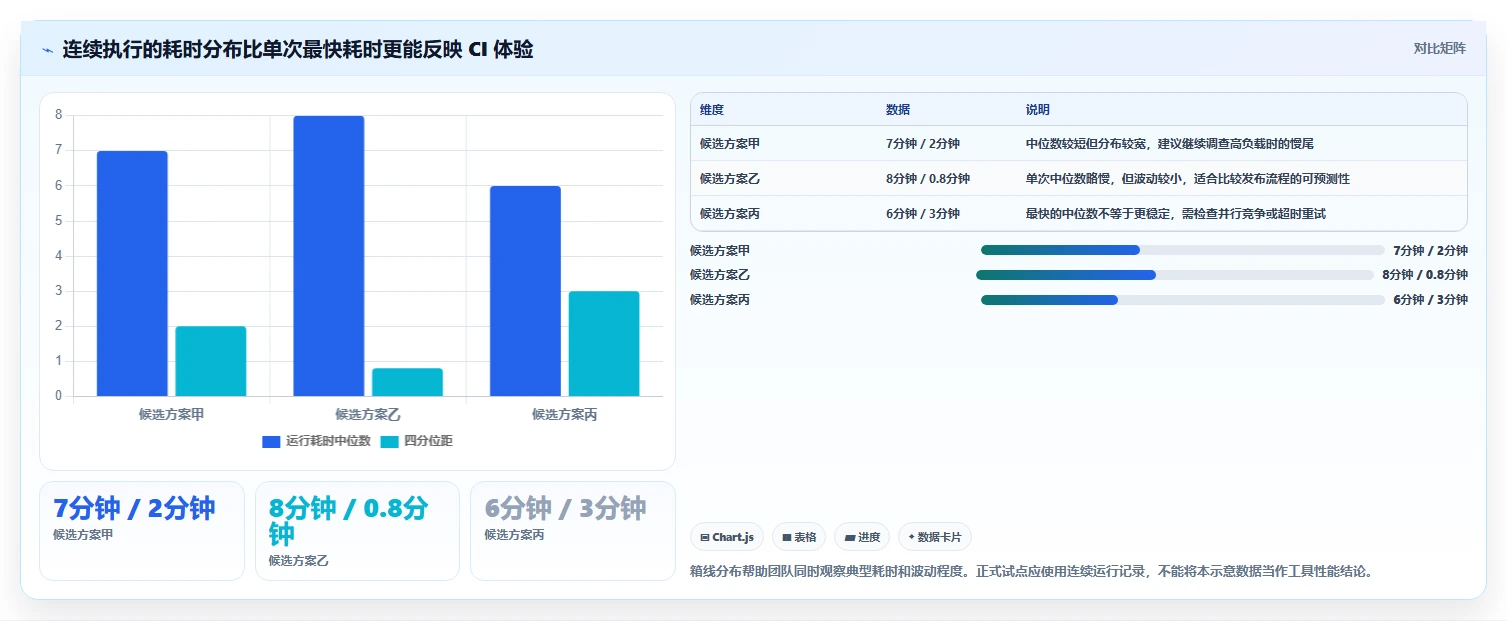Click the footer note starting 箱线分布帮助团队
1507x621 pixels.
[x=1033, y=572]
